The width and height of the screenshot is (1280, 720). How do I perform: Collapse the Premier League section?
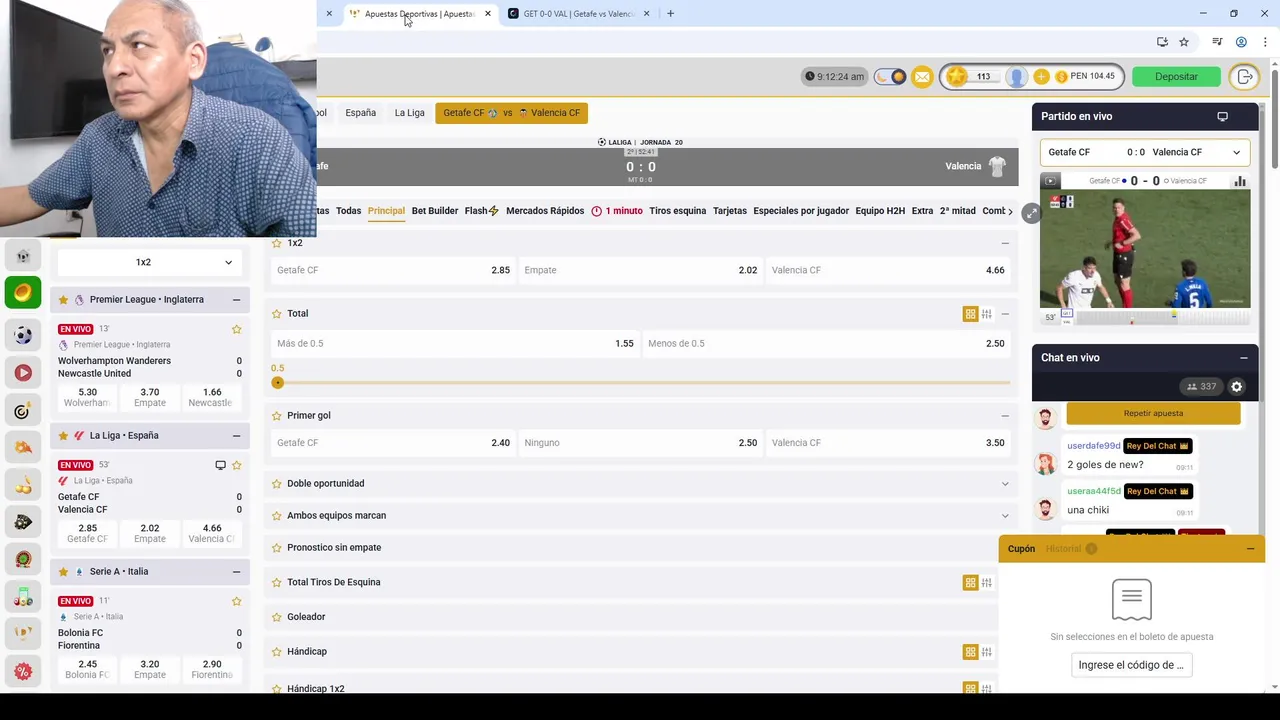pos(236,300)
